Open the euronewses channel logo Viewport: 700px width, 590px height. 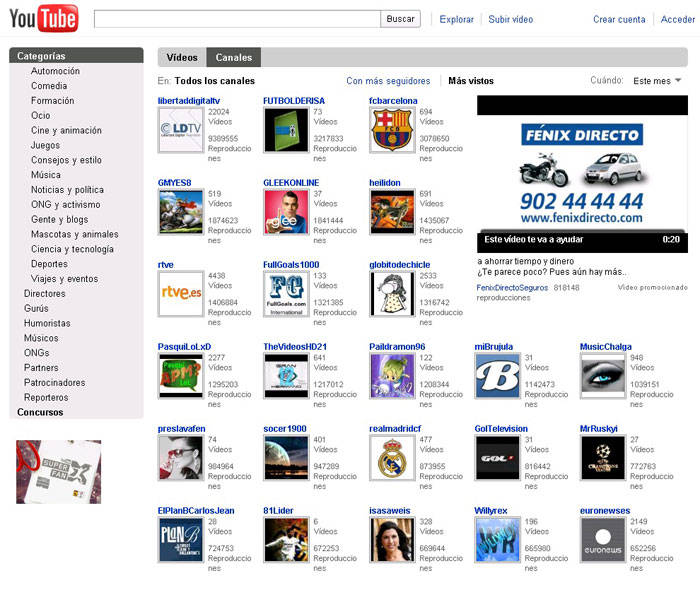pos(602,540)
